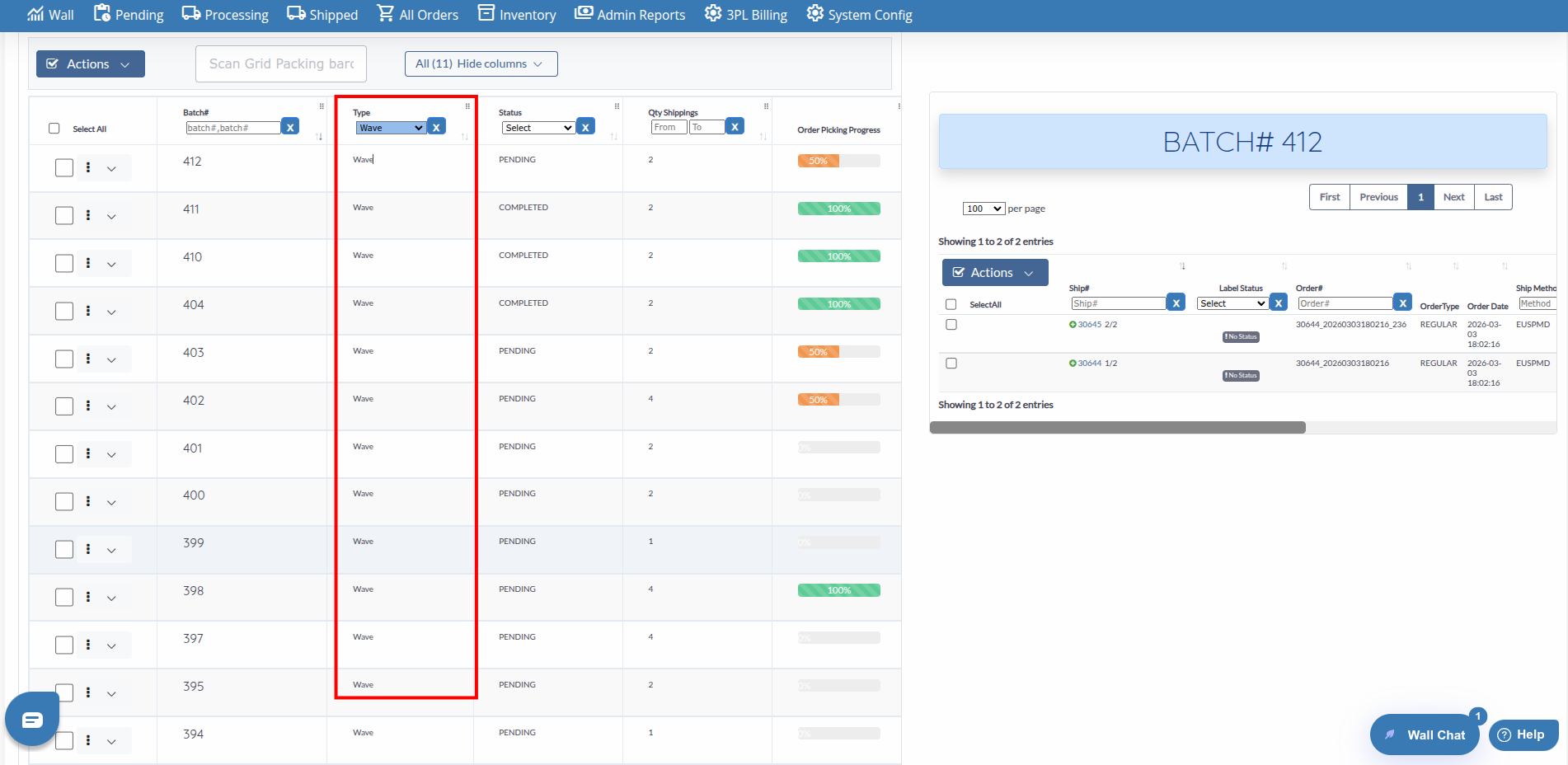Image resolution: width=1568 pixels, height=765 pixels.
Task: Clear the Qty Shippings range filter
Action: click(x=735, y=126)
